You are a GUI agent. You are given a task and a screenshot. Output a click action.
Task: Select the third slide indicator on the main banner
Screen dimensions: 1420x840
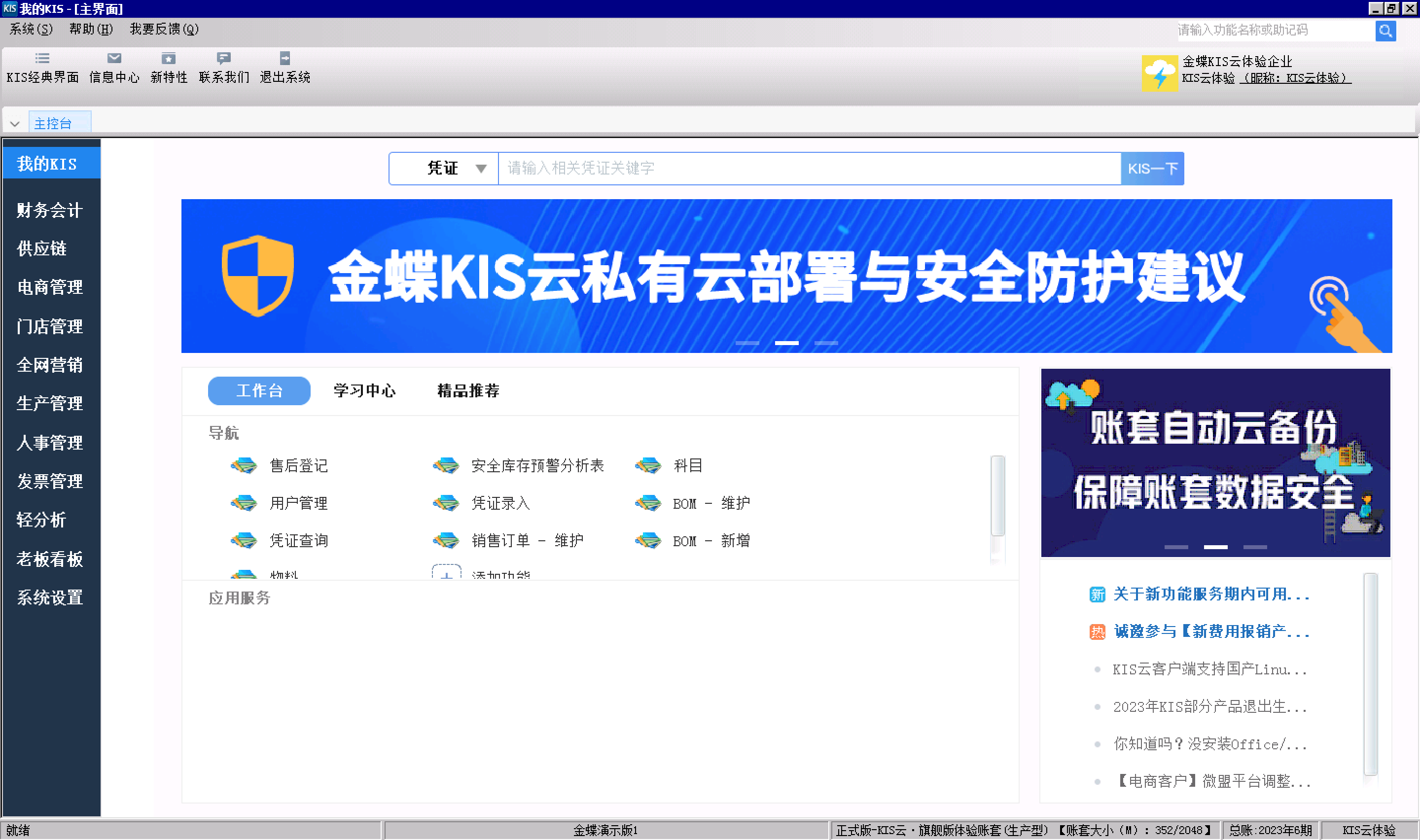point(826,343)
